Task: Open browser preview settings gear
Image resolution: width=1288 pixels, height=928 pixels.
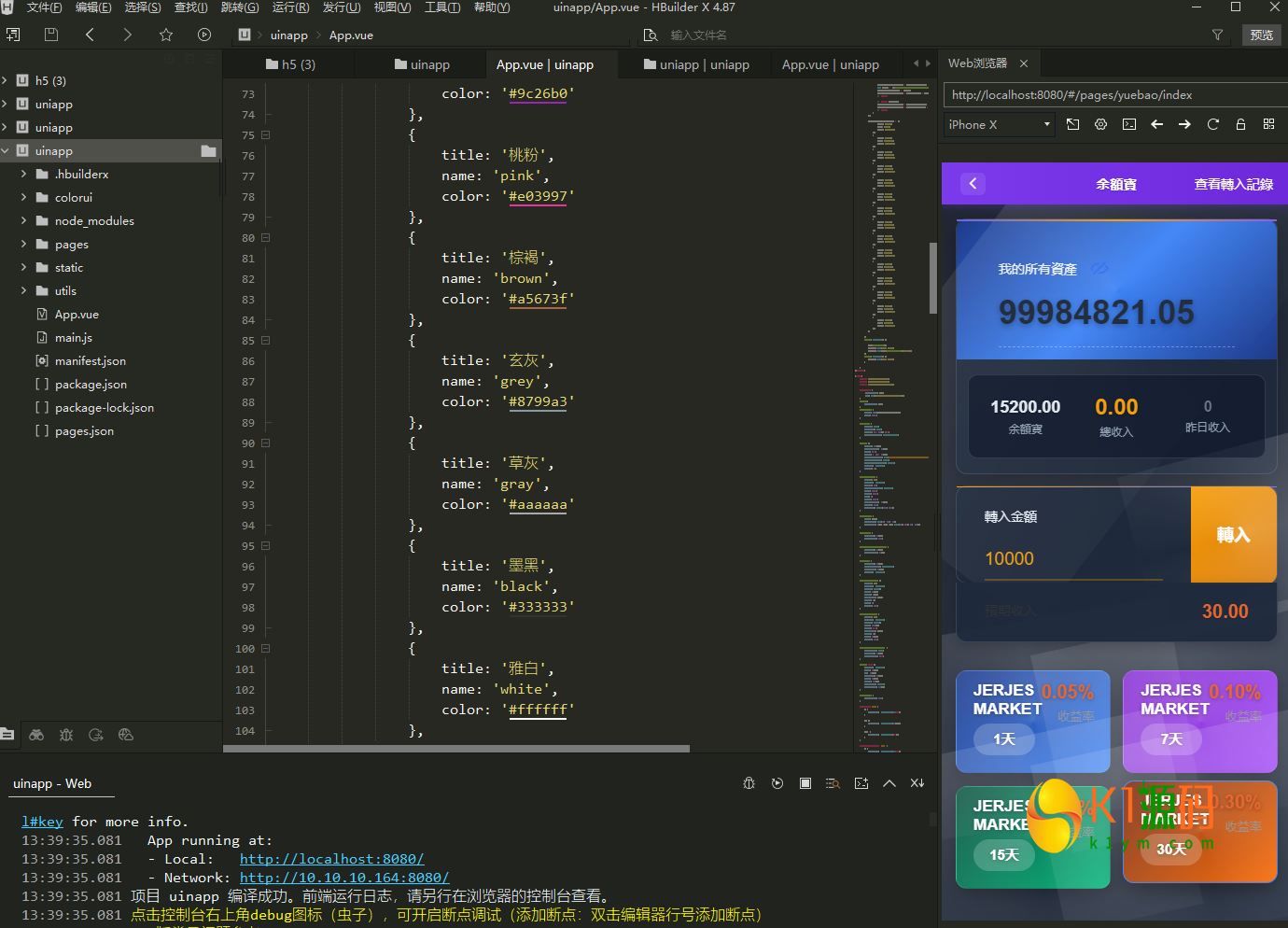Action: pyautogui.click(x=1101, y=124)
